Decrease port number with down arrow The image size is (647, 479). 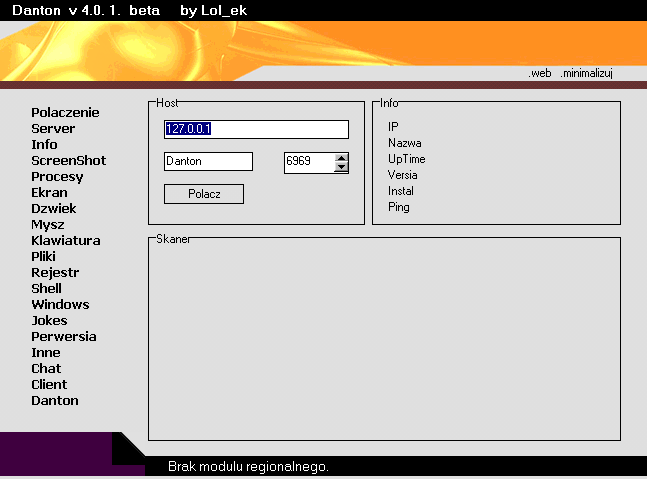pos(341,167)
